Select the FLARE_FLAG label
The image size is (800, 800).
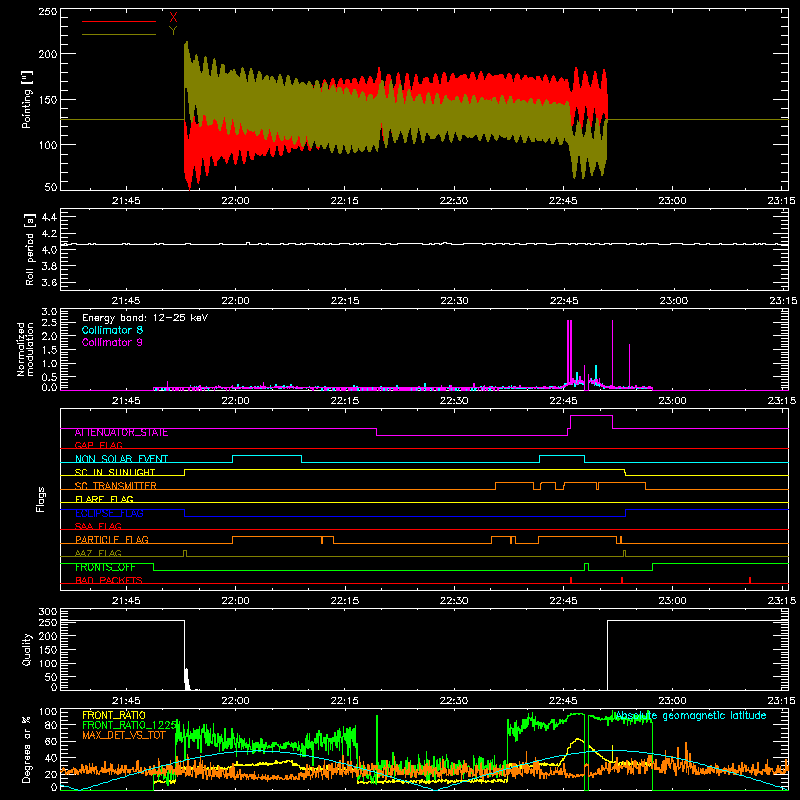point(104,499)
